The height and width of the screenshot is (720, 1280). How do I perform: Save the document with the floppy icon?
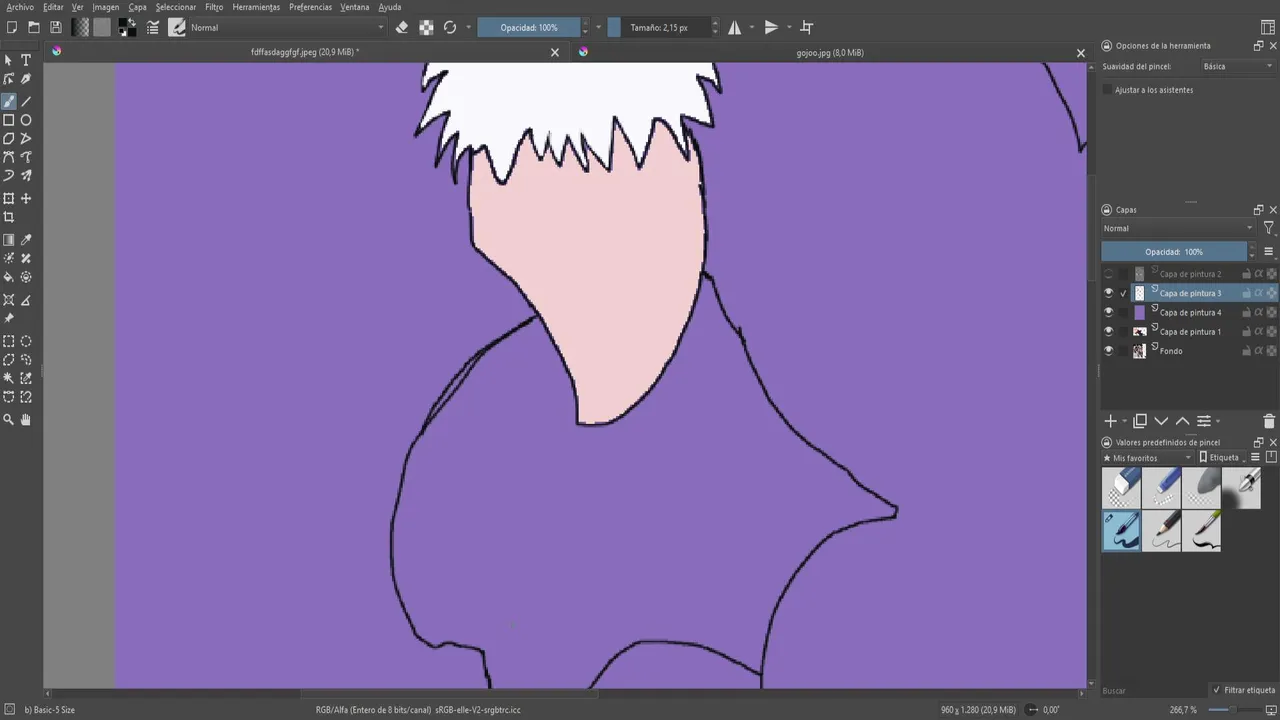[x=56, y=28]
